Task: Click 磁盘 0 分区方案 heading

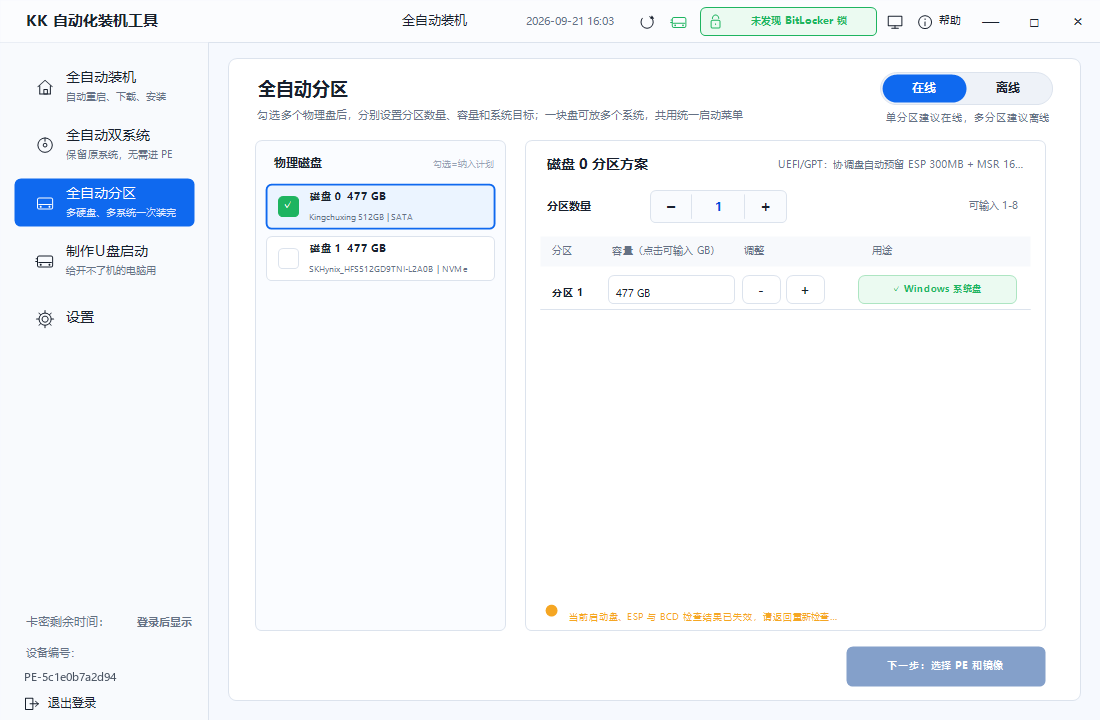Action: pos(597,164)
